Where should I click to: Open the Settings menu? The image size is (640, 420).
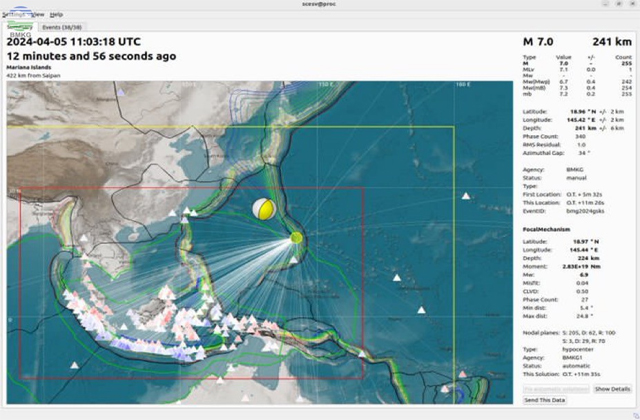pyautogui.click(x=14, y=15)
